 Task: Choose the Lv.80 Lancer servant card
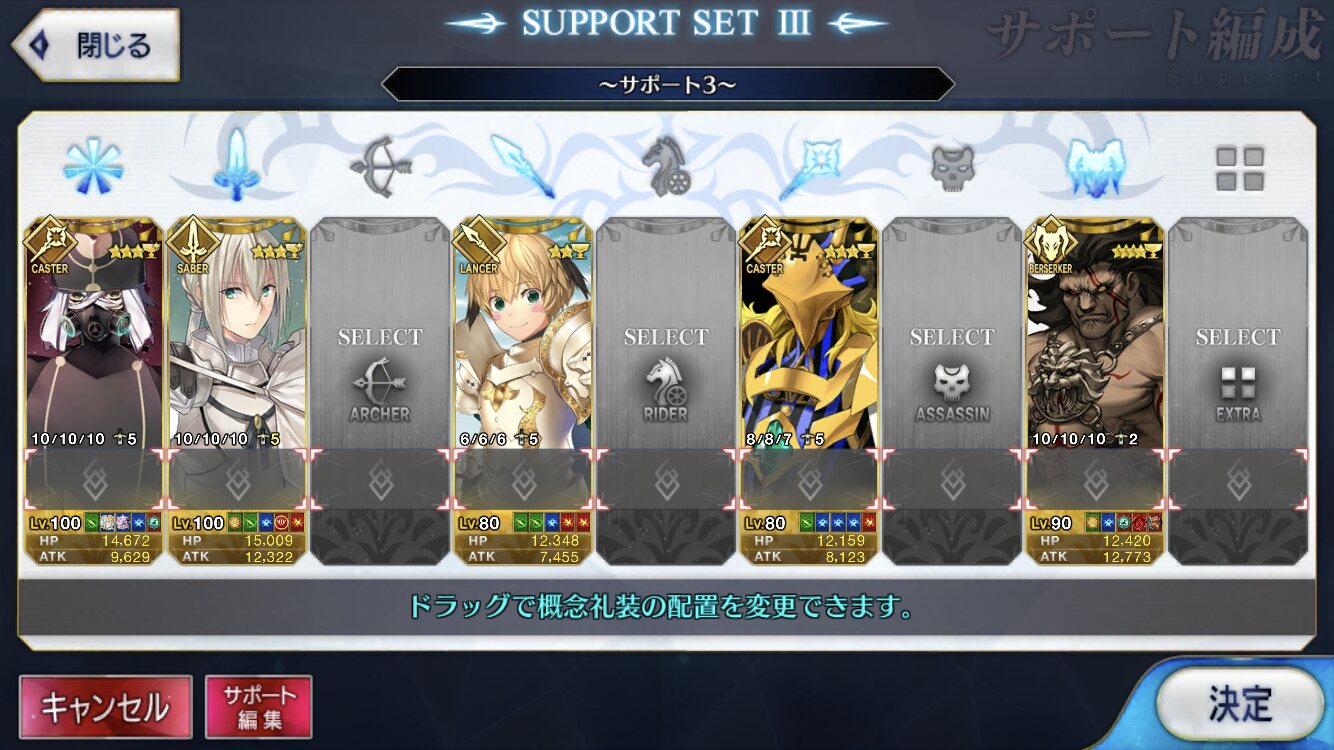pyautogui.click(x=522, y=392)
